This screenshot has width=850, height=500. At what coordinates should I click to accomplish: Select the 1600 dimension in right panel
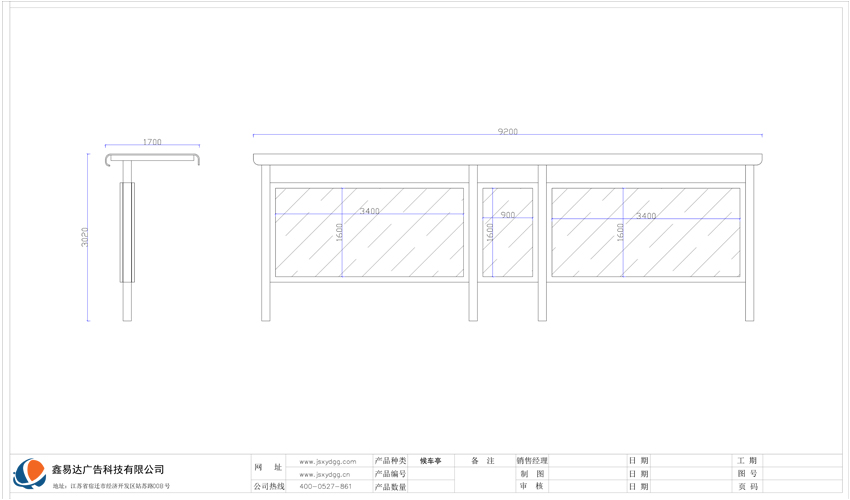click(x=620, y=233)
